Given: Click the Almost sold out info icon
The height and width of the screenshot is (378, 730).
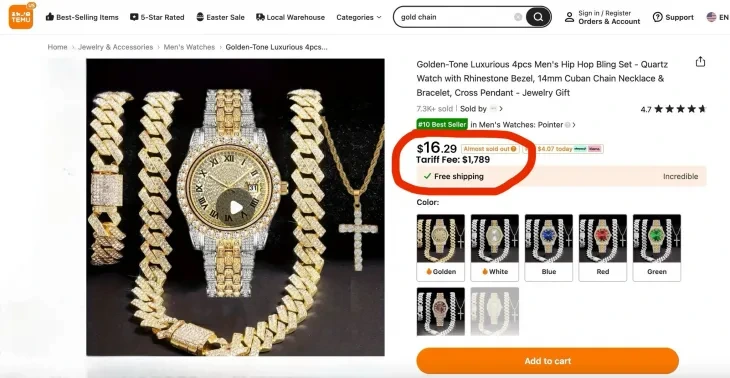Looking at the screenshot, I should [x=514, y=149].
